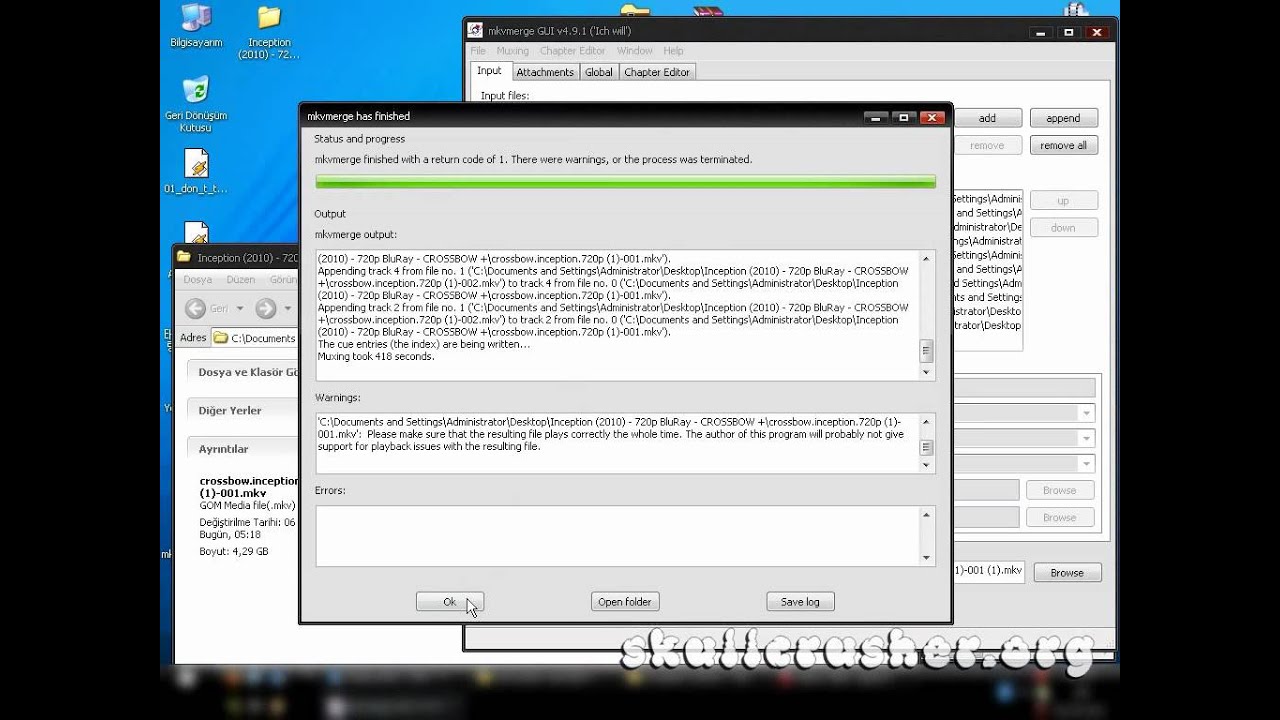The width and height of the screenshot is (1280, 720).
Task: Open forward history dropdown in Explorer
Action: [x=288, y=308]
